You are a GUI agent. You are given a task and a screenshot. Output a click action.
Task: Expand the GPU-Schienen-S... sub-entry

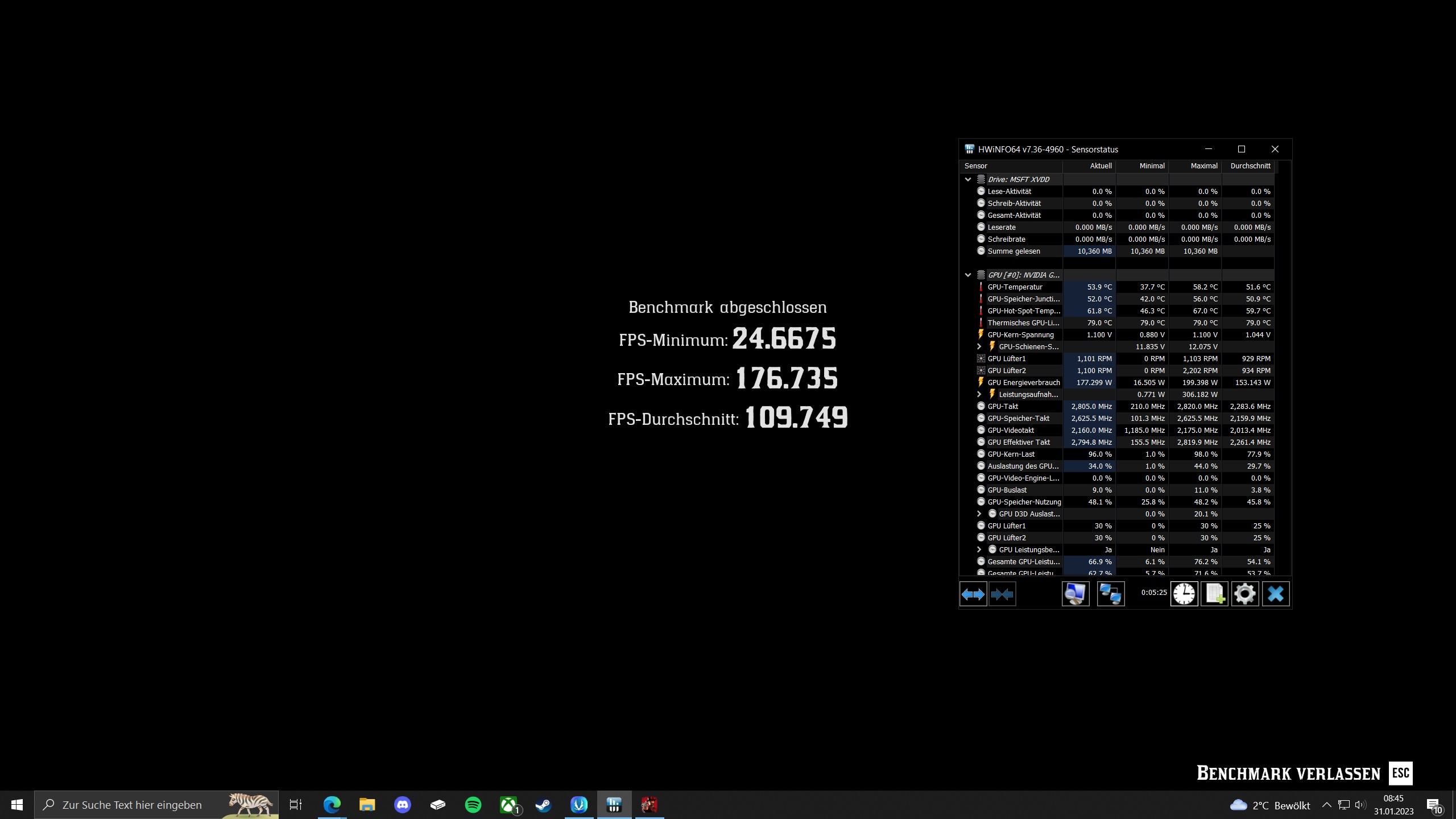[979, 346]
